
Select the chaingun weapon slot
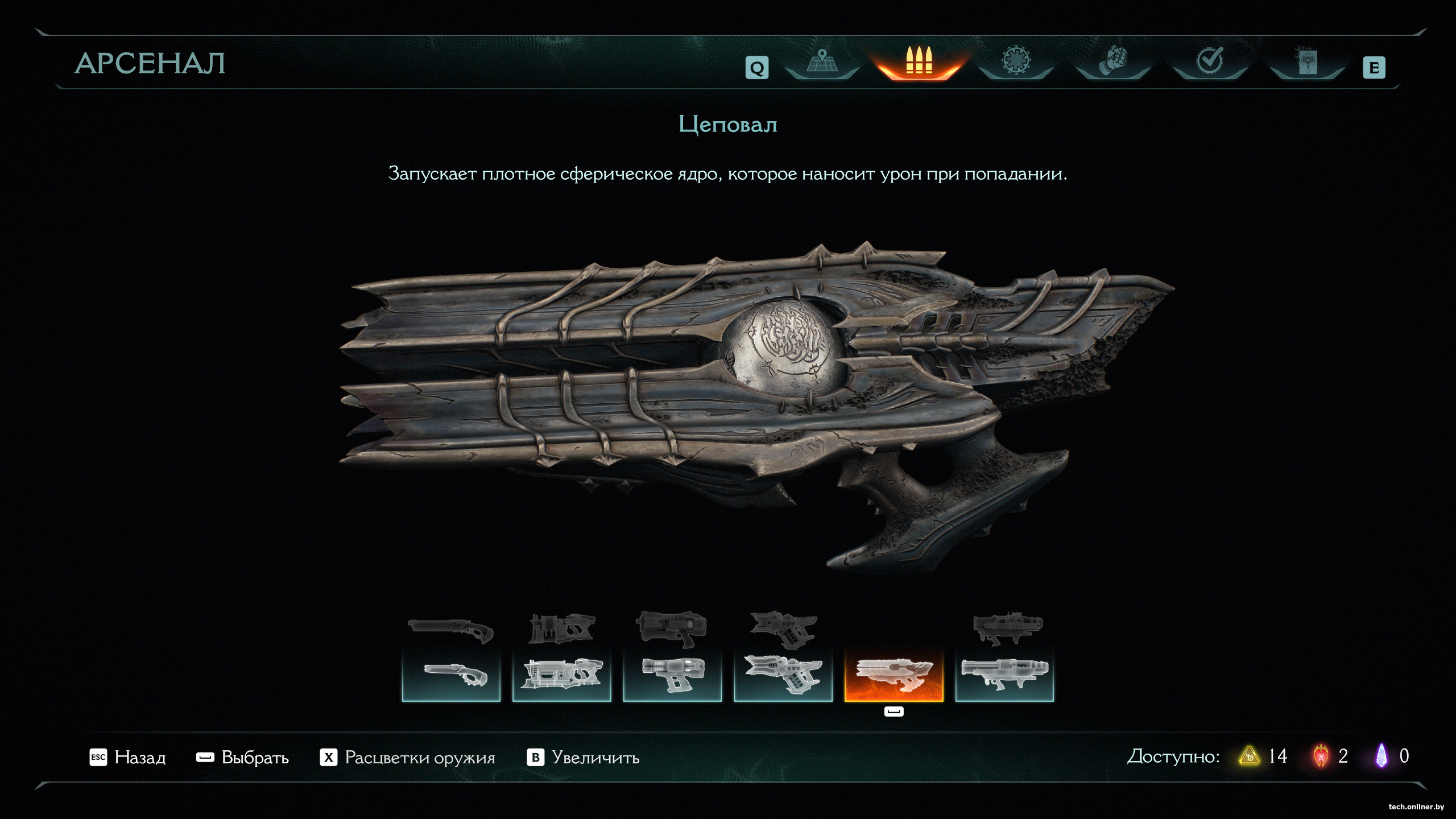pos(1004,675)
